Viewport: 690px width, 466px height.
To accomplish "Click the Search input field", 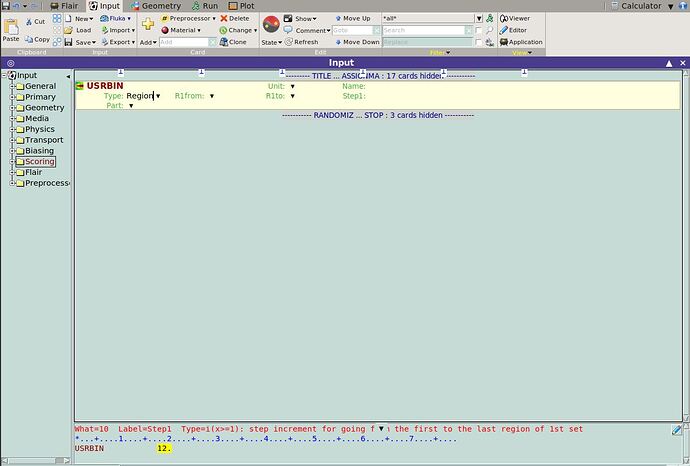I will click(424, 30).
